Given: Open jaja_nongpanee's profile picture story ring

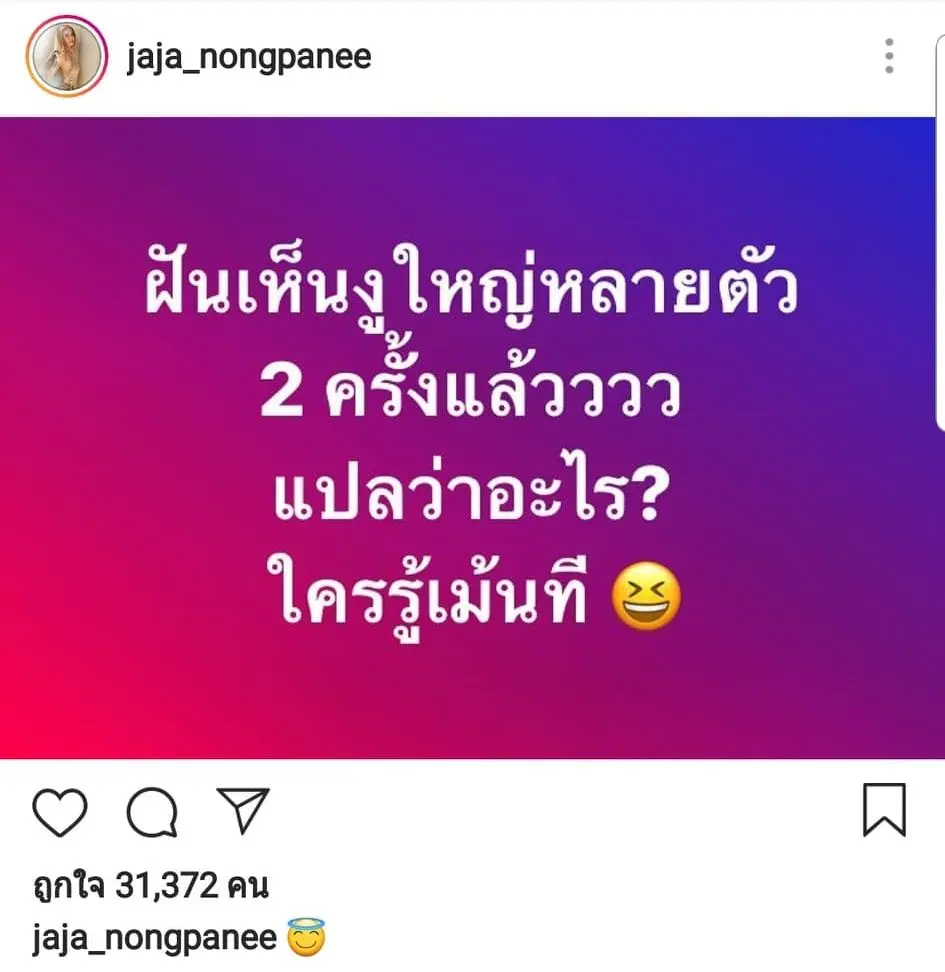Looking at the screenshot, I should [66, 56].
